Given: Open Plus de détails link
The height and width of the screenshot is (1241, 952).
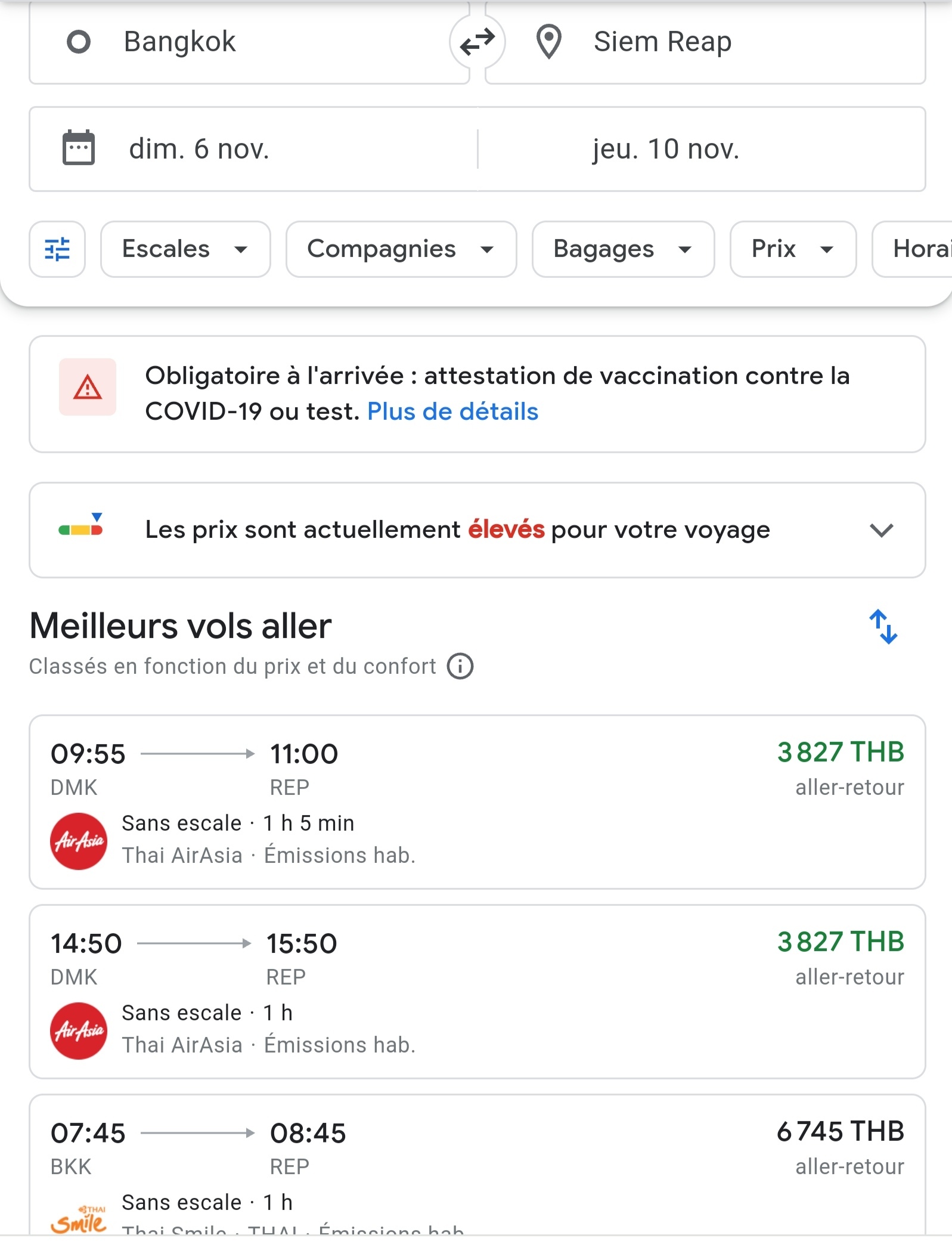Looking at the screenshot, I should (x=452, y=411).
